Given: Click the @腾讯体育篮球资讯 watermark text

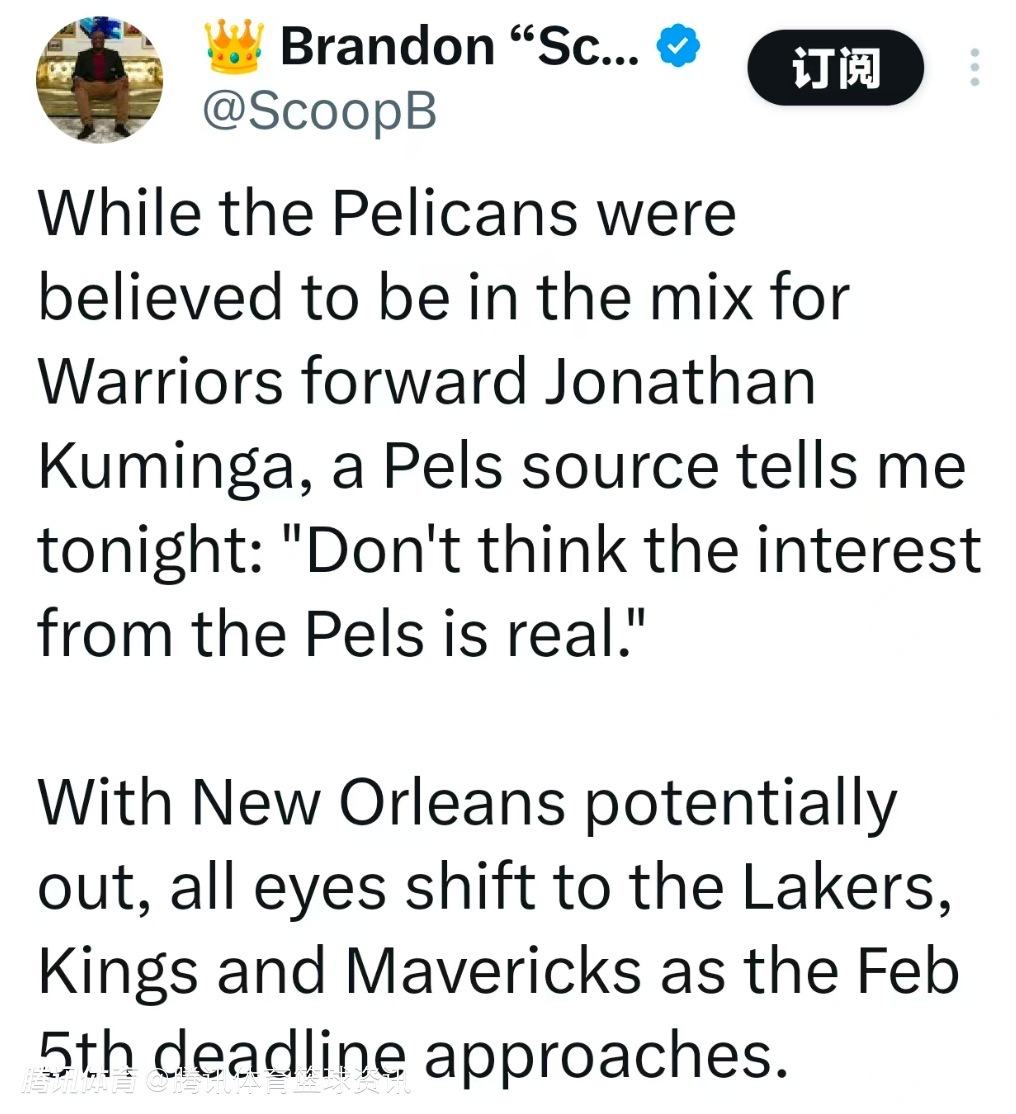Looking at the screenshot, I should click(x=281, y=1081).
